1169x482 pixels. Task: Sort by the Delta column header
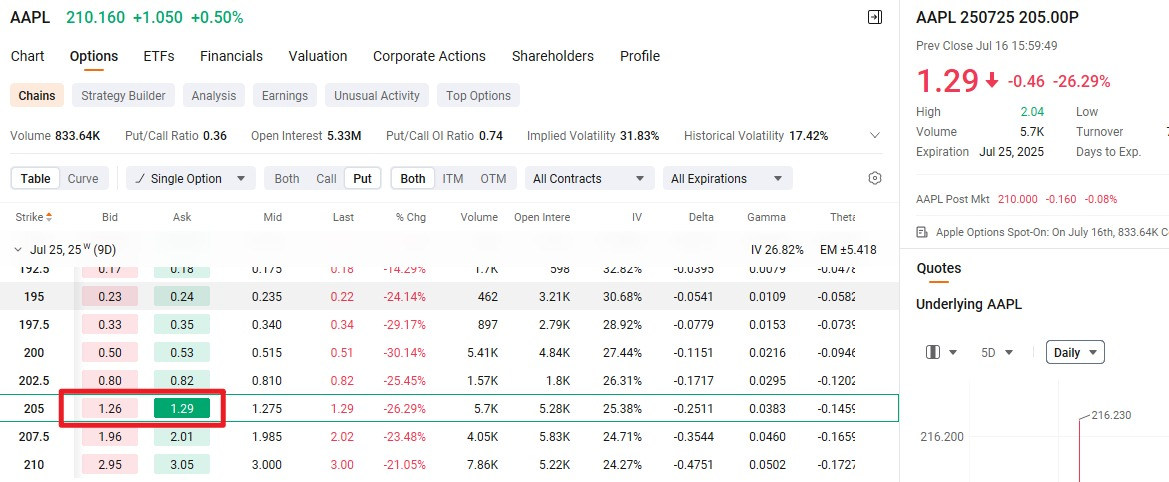point(701,218)
